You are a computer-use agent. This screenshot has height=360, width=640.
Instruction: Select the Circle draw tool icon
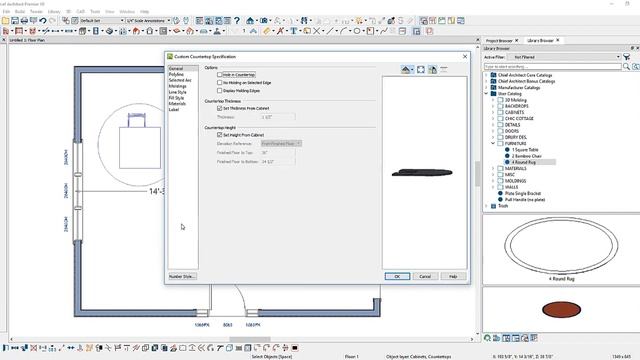(357, 31)
